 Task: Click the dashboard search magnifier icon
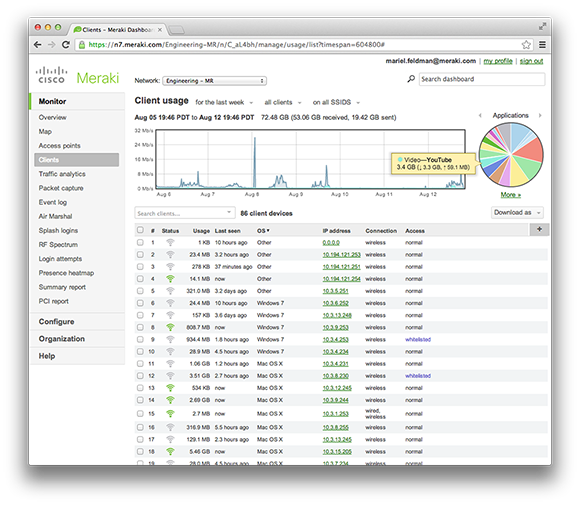point(411,79)
